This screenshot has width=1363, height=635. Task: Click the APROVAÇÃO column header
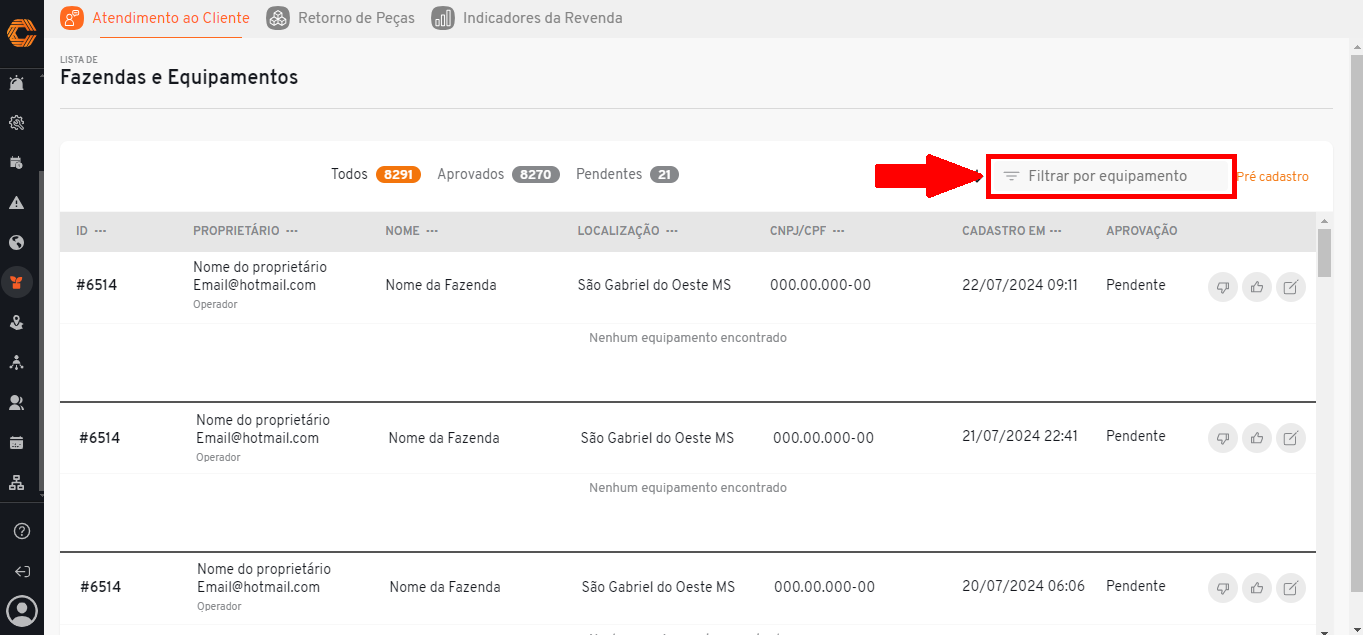(x=1141, y=231)
